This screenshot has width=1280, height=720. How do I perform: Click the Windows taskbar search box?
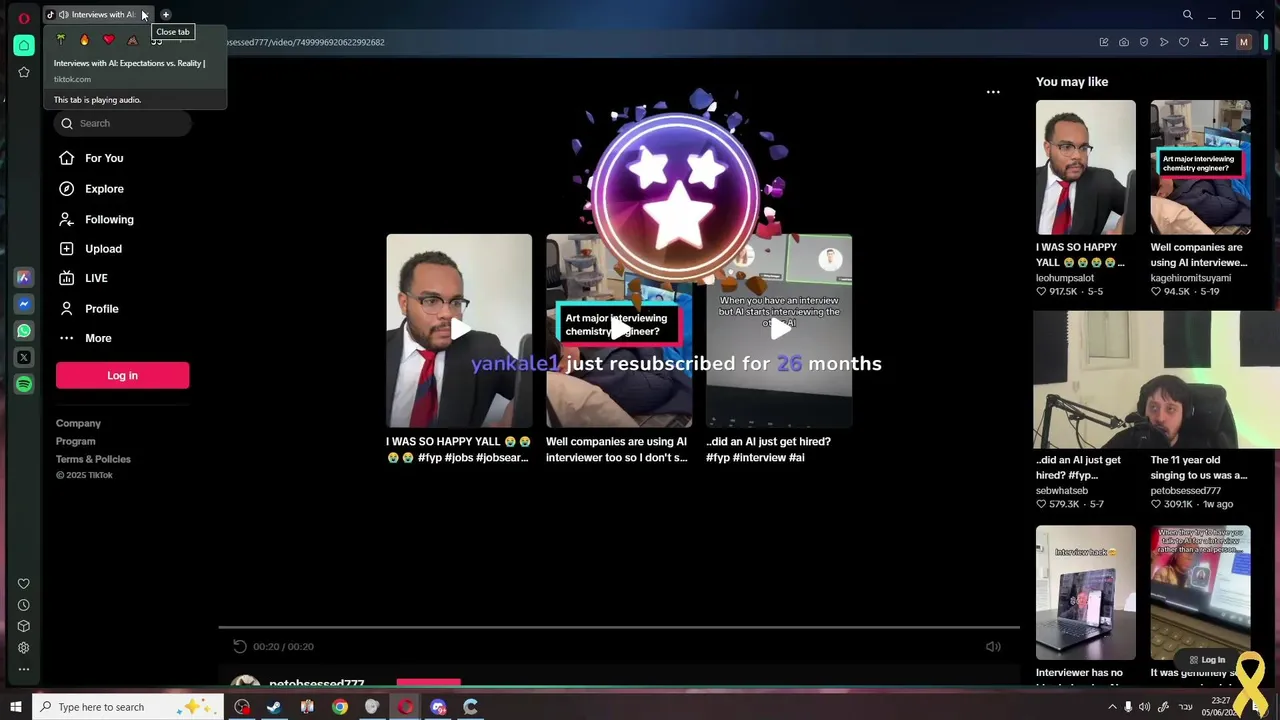click(x=130, y=707)
